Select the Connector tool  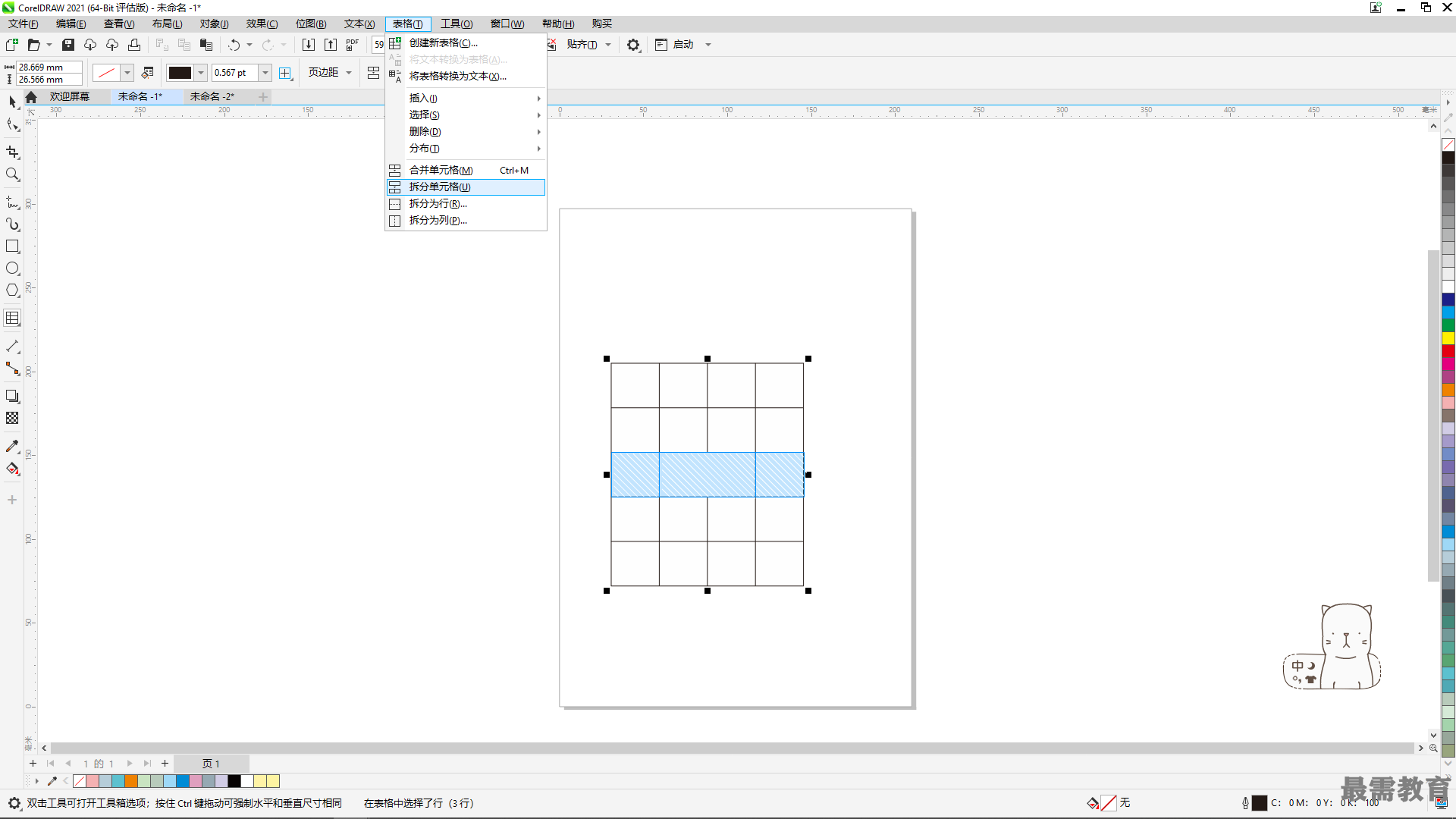(x=12, y=369)
